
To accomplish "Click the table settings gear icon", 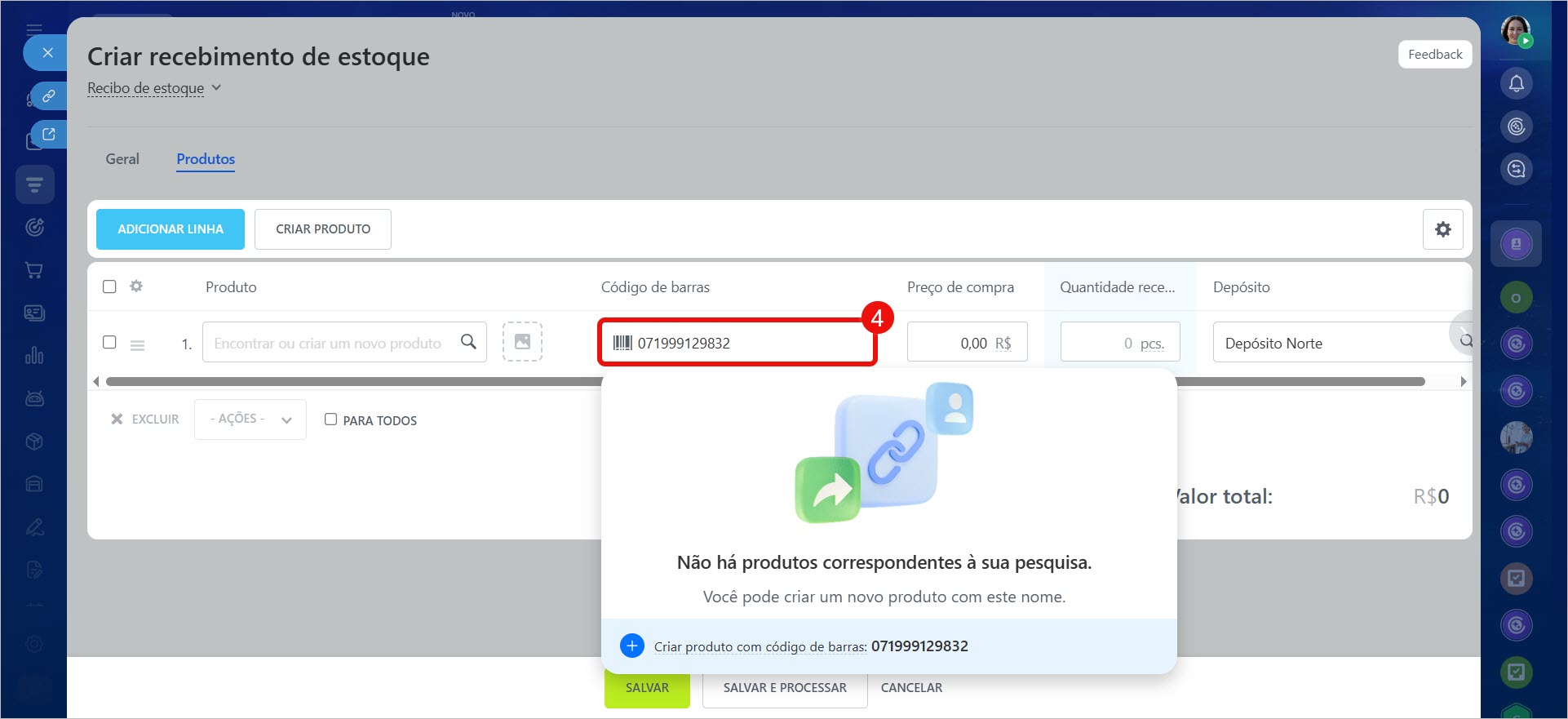I will [x=1442, y=229].
